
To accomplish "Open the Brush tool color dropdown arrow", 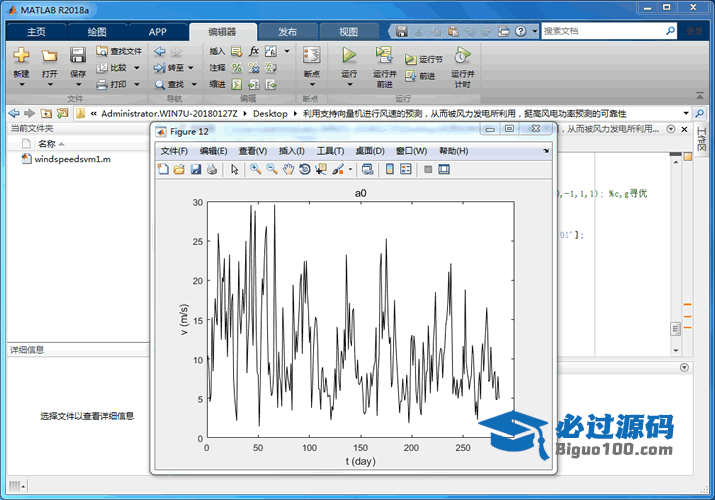I will (x=350, y=169).
